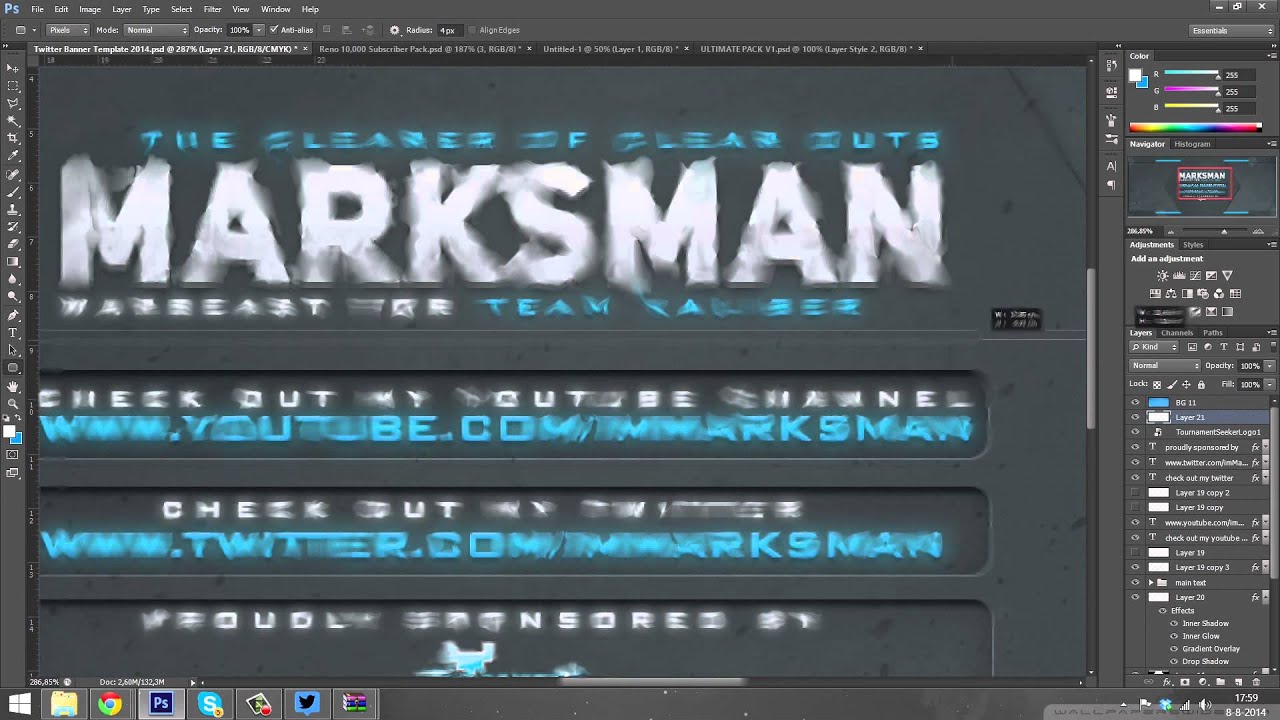Hide the BG 11 layer
This screenshot has width=1280, height=720.
click(x=1135, y=402)
